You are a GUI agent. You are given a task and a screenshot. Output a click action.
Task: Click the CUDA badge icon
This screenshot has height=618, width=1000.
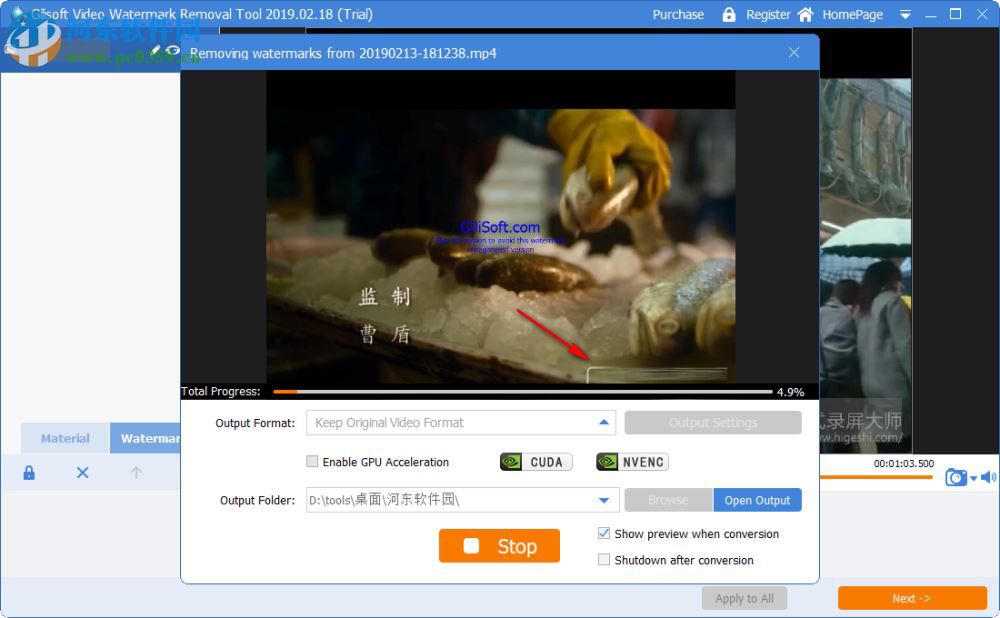tap(535, 461)
